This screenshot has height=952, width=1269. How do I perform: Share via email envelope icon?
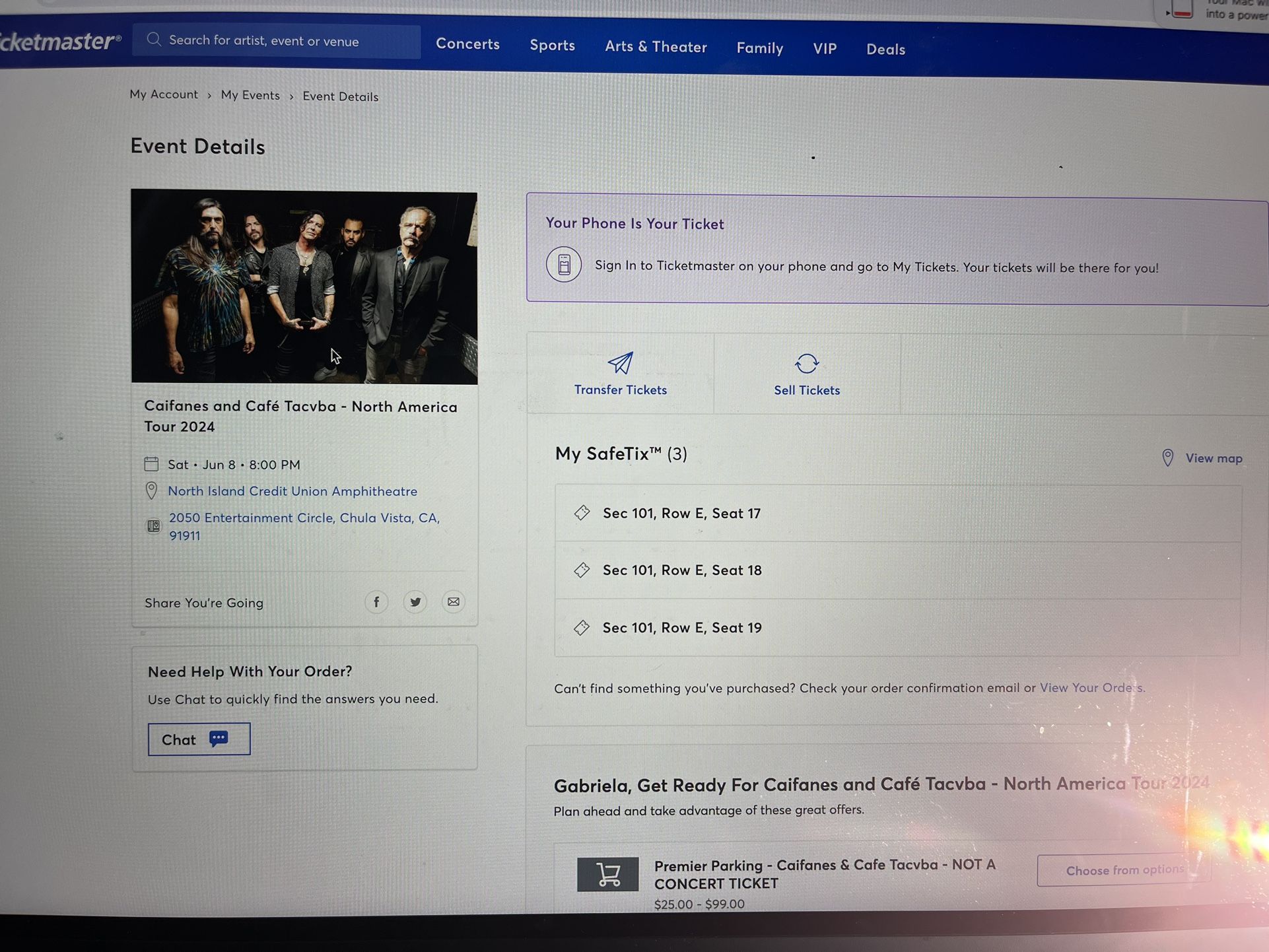[x=454, y=601]
